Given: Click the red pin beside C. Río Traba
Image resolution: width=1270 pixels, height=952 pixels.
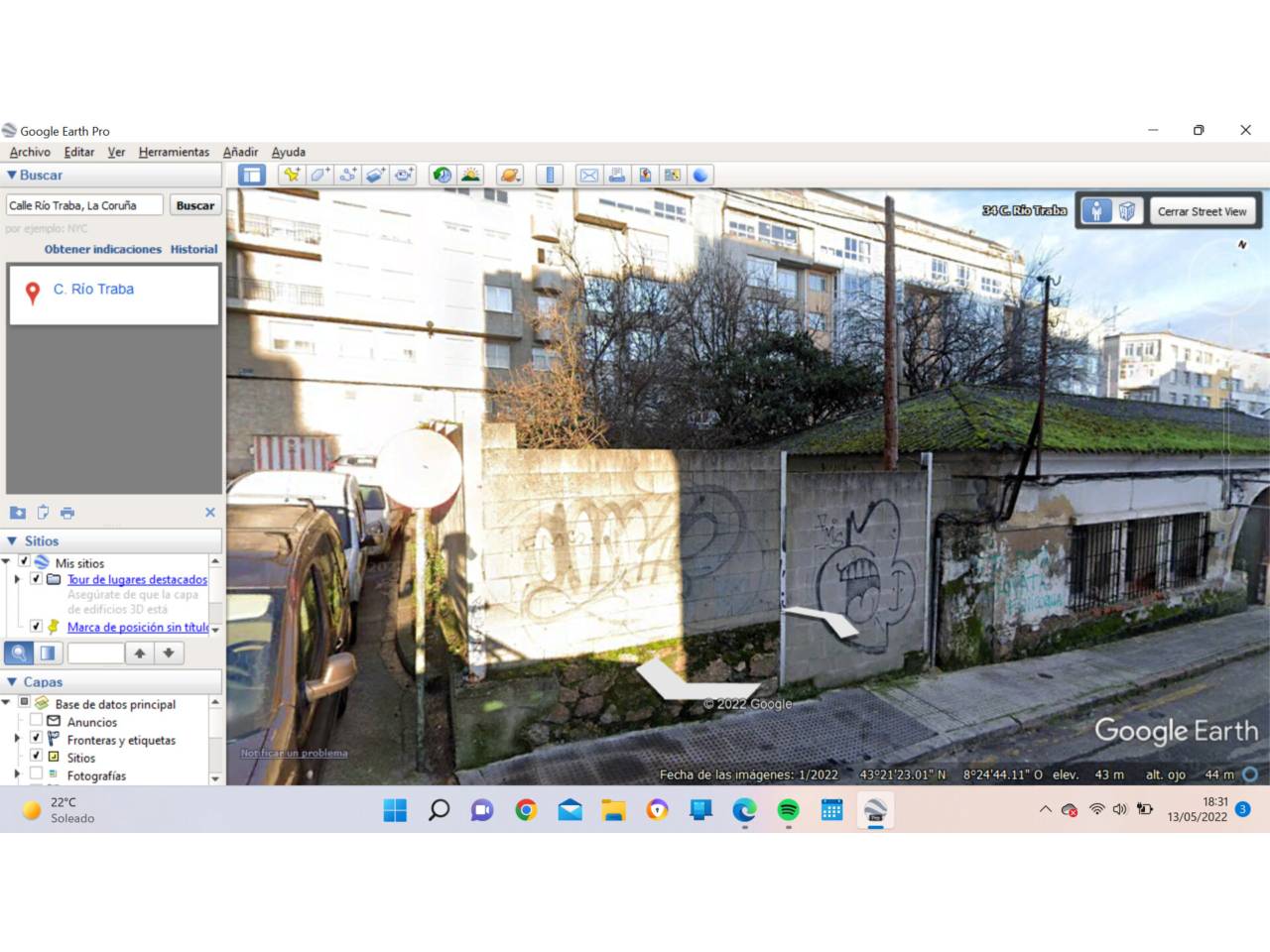Looking at the screenshot, I should point(33,293).
